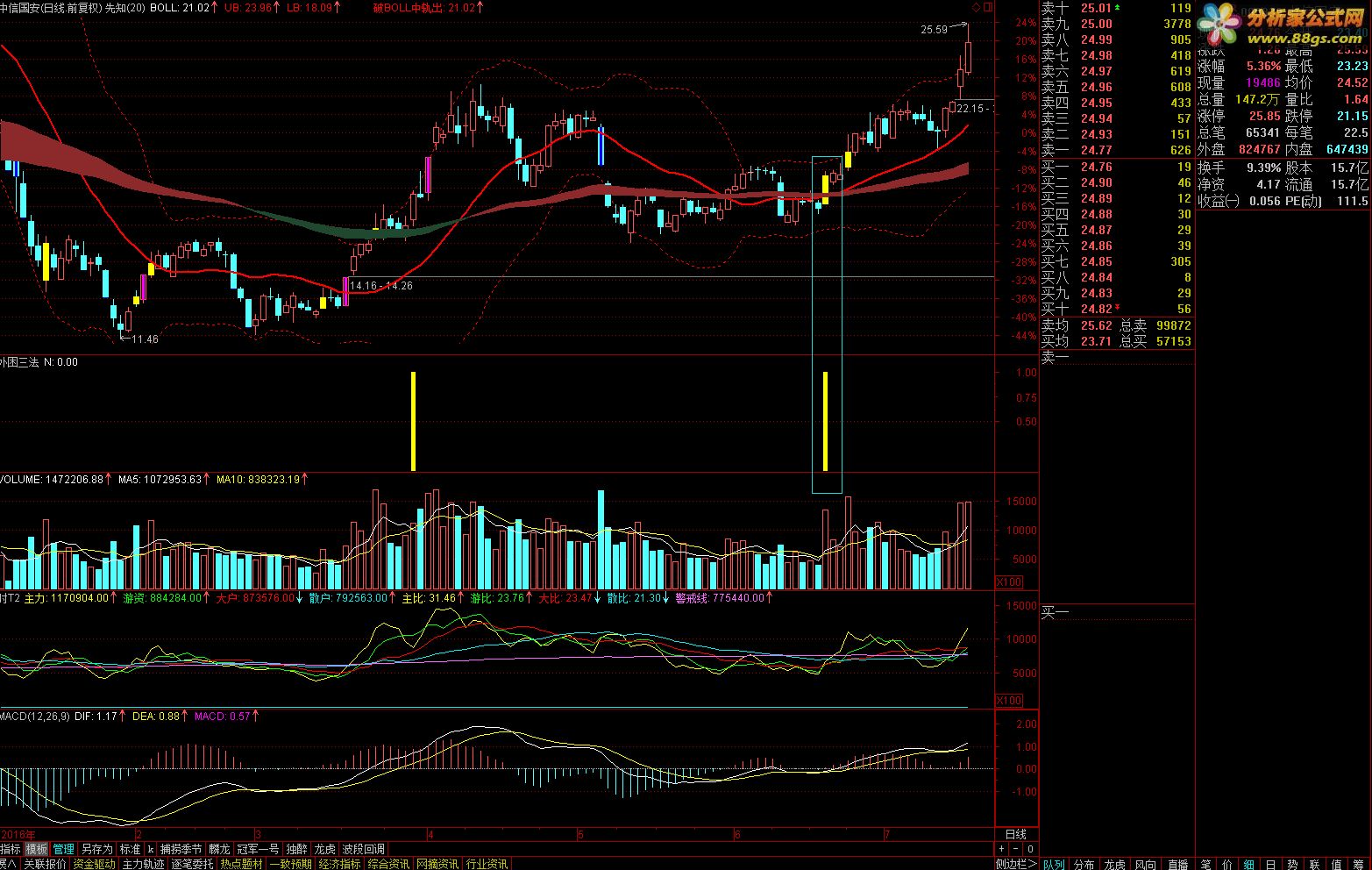Select the k template

tap(151, 849)
